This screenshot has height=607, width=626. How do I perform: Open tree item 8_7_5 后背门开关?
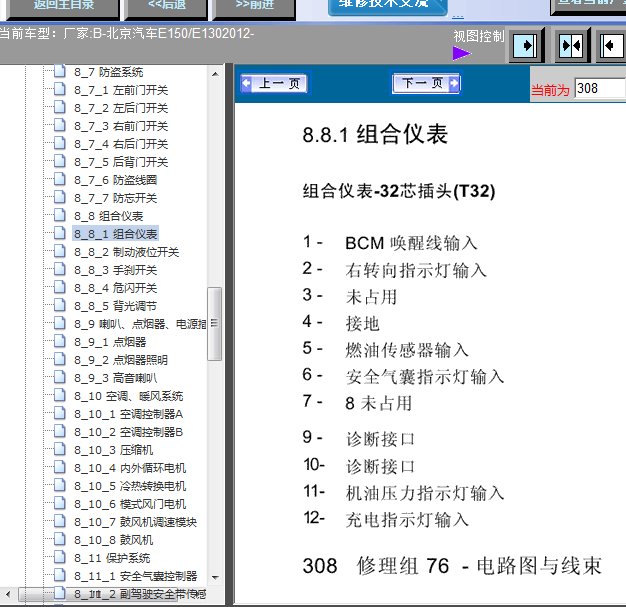[x=121, y=162]
